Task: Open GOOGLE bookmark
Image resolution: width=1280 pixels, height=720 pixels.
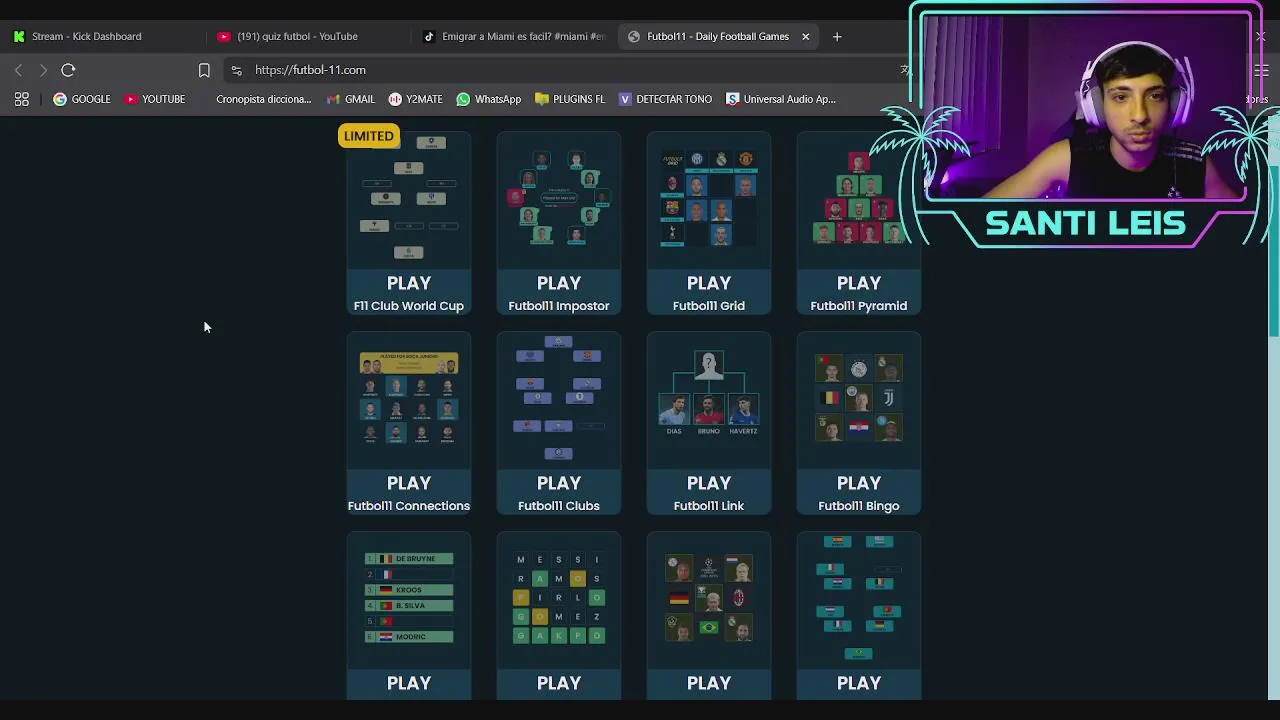Action: (x=82, y=99)
